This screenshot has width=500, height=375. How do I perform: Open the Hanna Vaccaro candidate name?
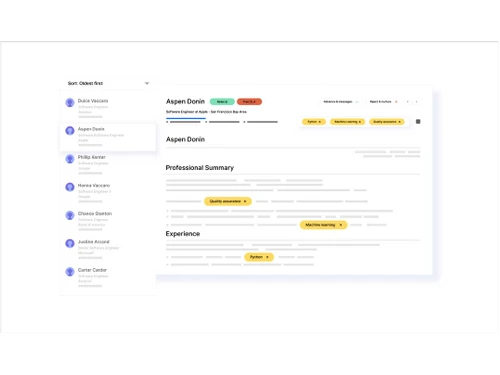coord(94,185)
